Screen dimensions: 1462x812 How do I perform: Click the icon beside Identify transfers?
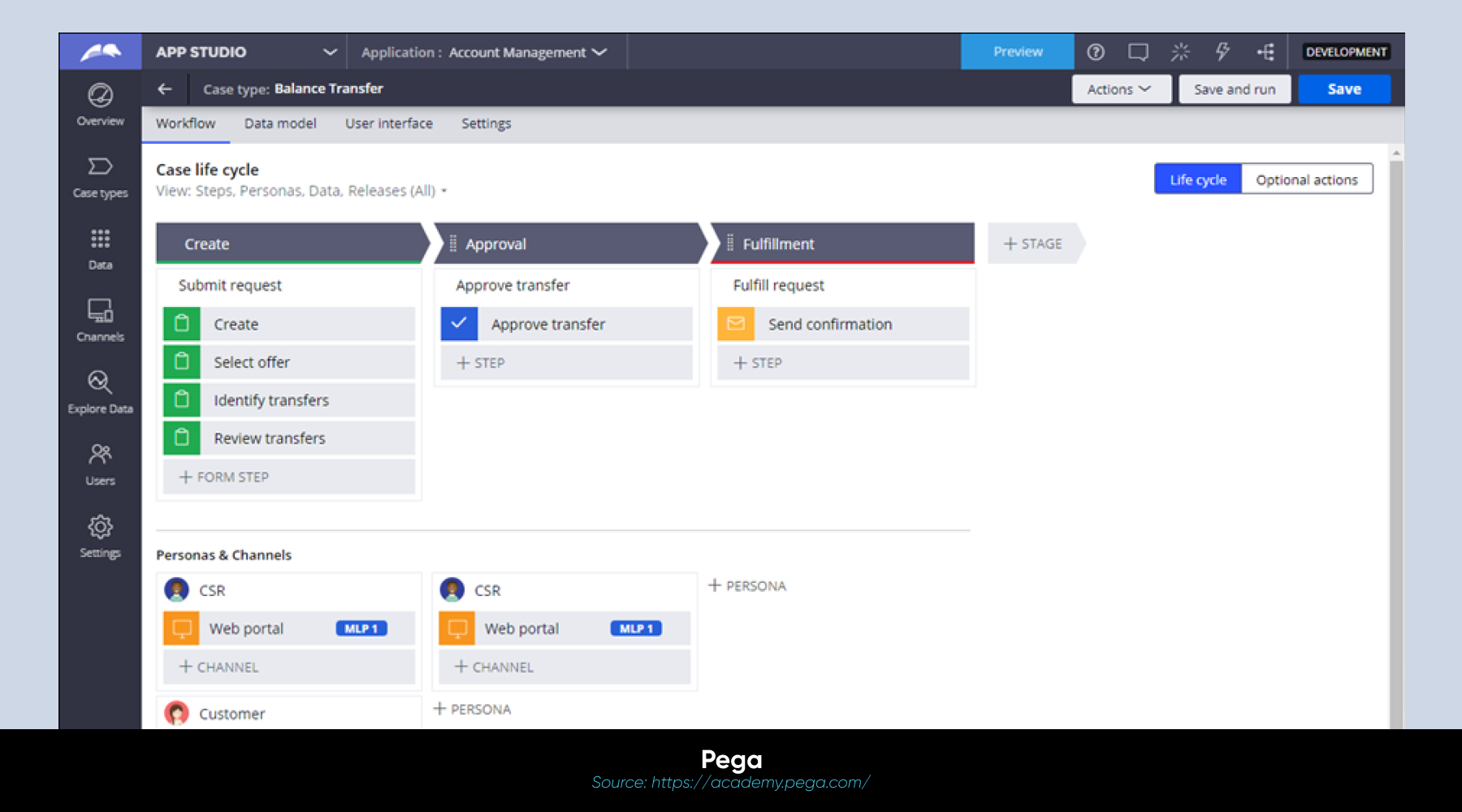pos(182,400)
